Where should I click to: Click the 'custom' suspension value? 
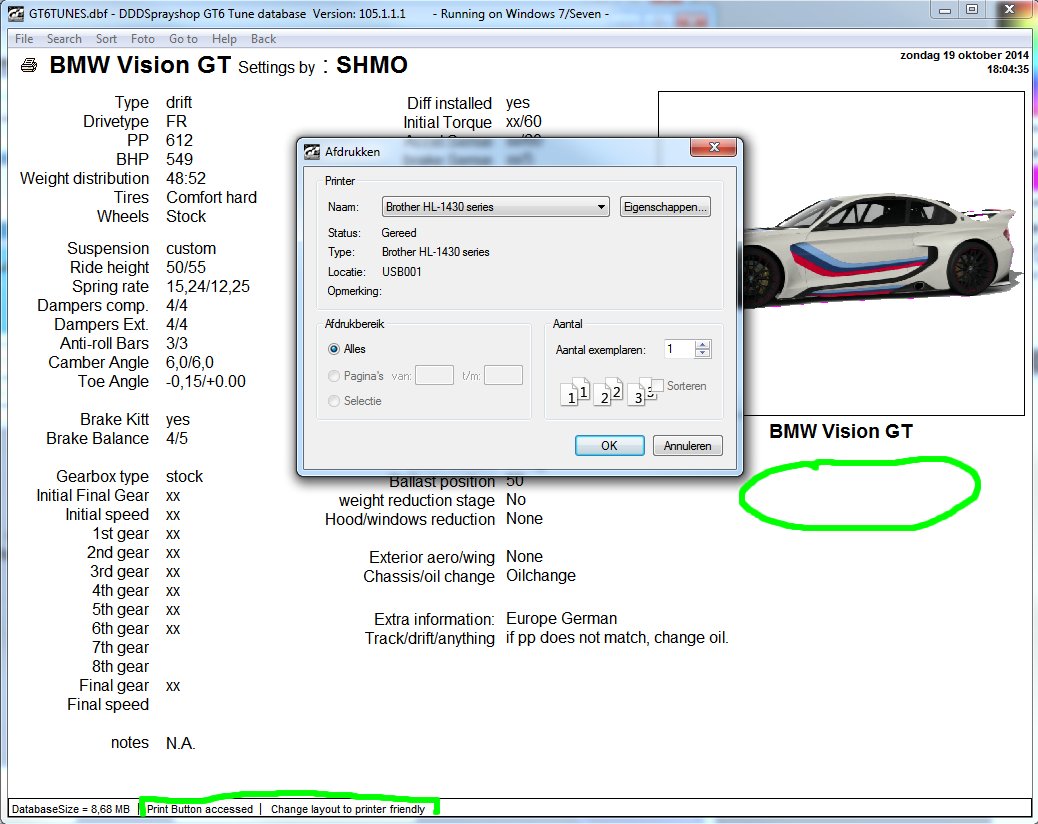[x=191, y=249]
